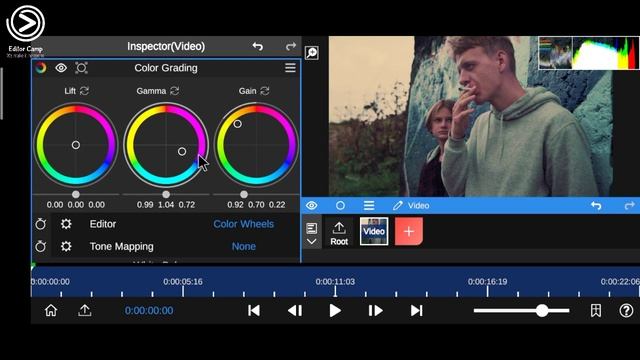Click the Lift wheel center point
The height and width of the screenshot is (360, 640).
tap(76, 145)
